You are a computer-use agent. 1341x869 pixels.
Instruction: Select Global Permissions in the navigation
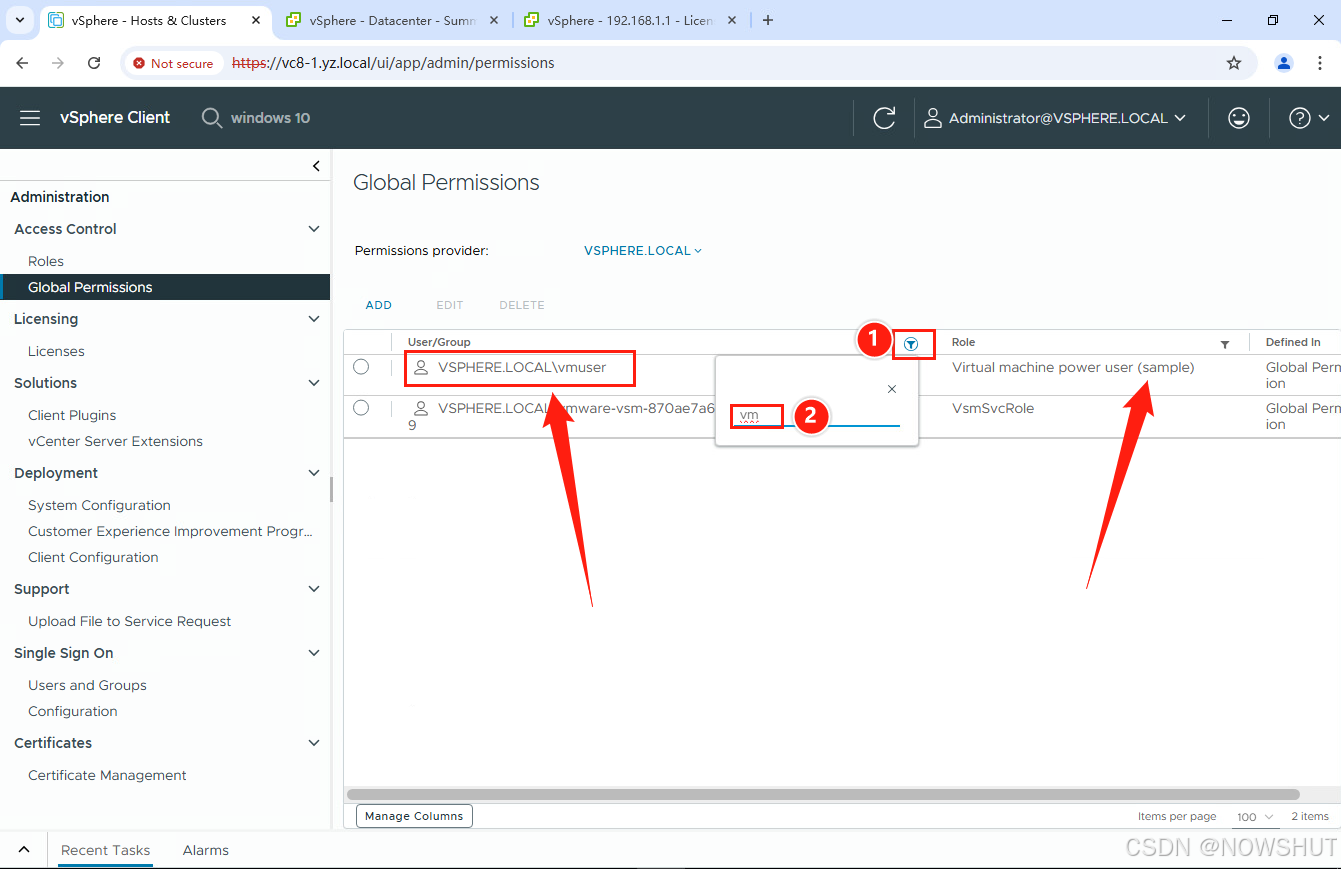pyautogui.click(x=165, y=287)
